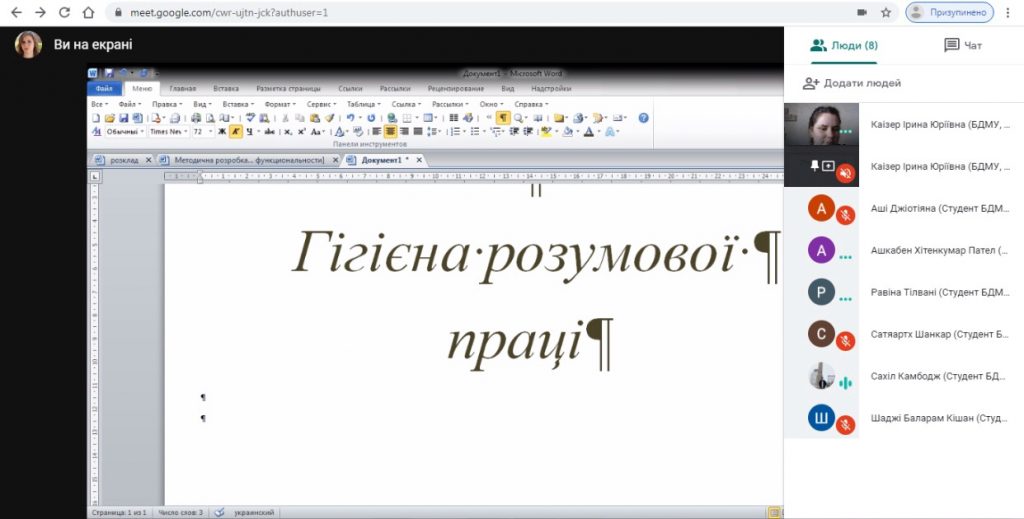
Task: Reload the Google Meet page
Action: point(64,13)
